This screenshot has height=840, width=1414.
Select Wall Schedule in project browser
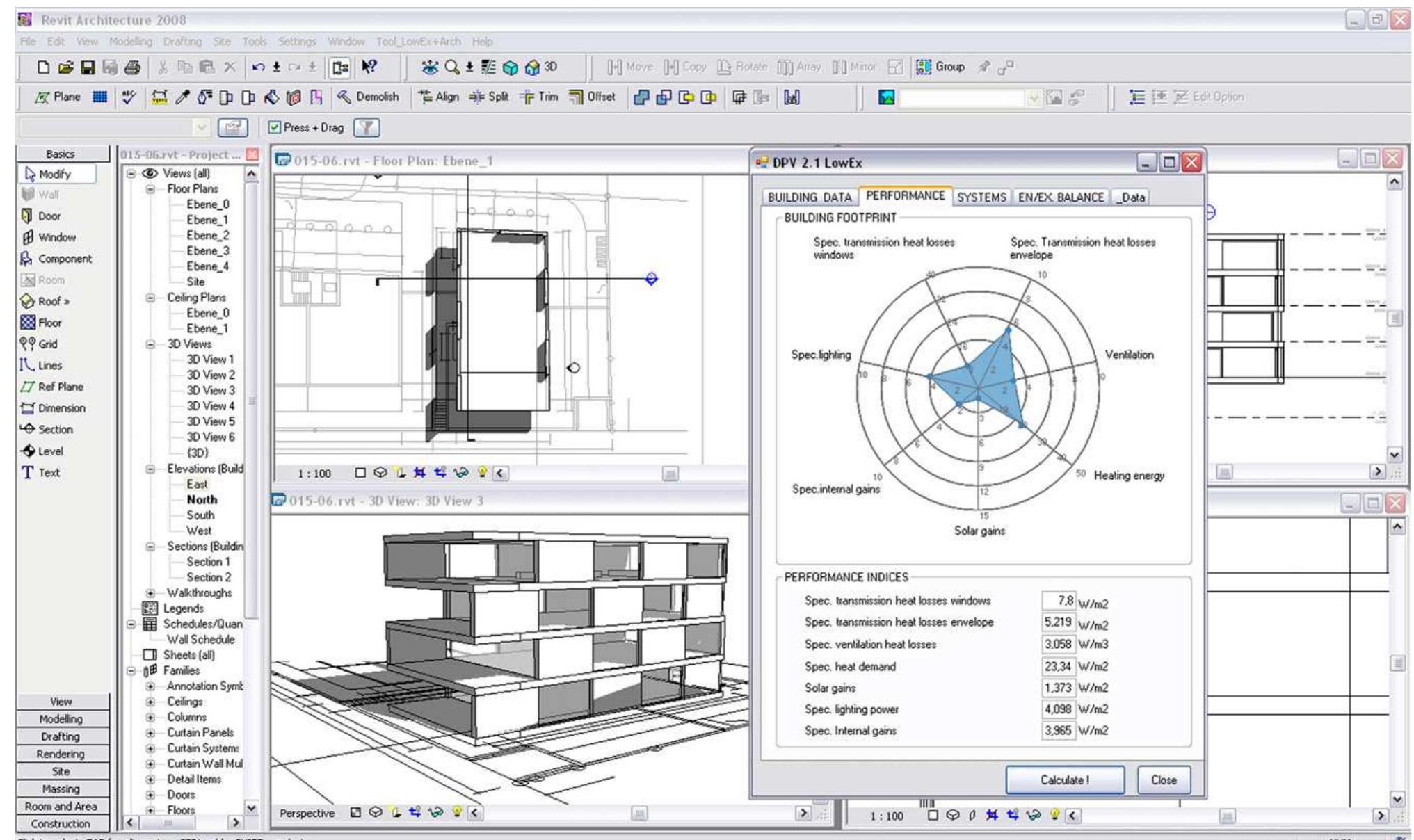(200, 640)
